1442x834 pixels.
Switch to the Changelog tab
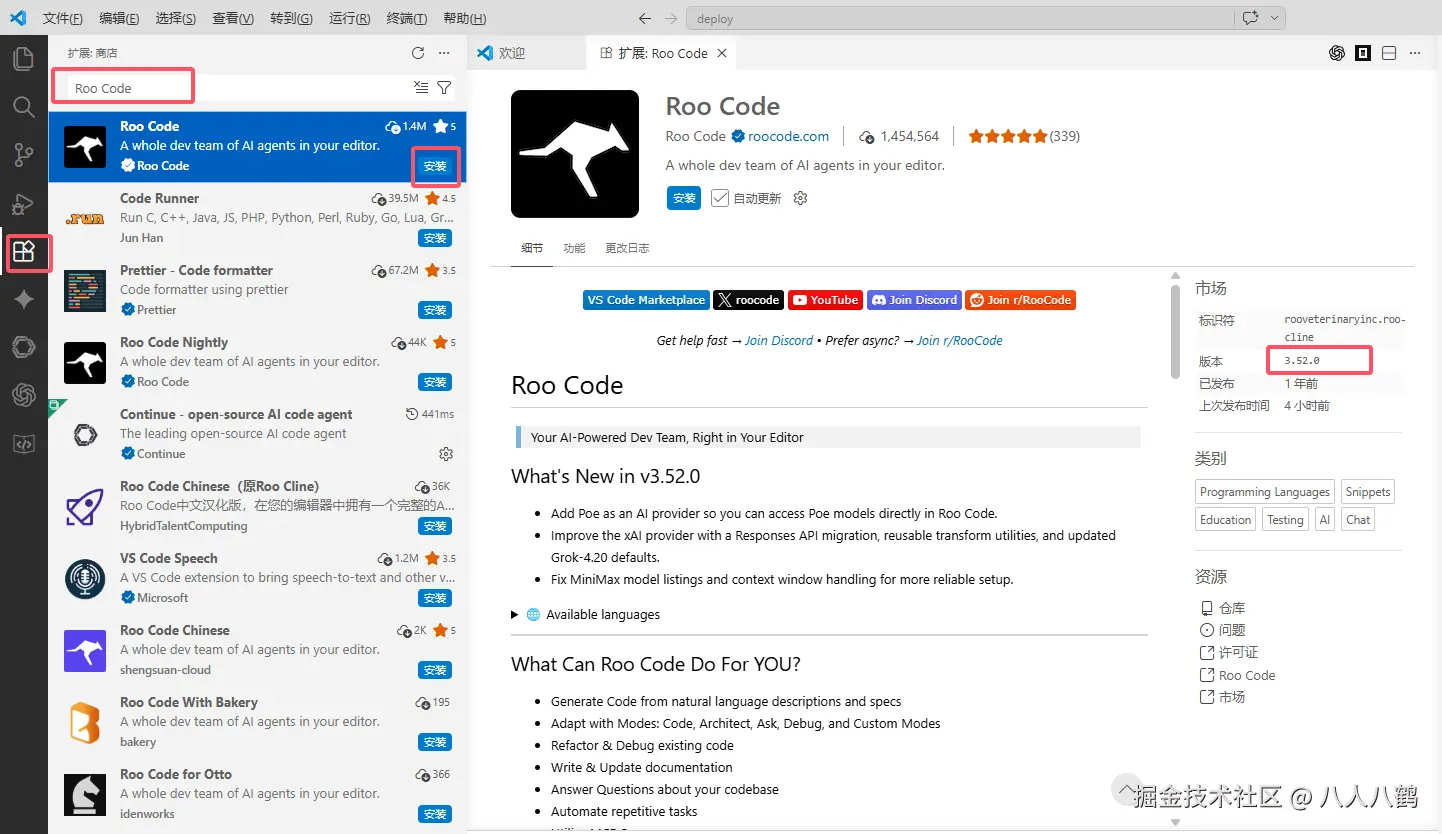pos(627,248)
